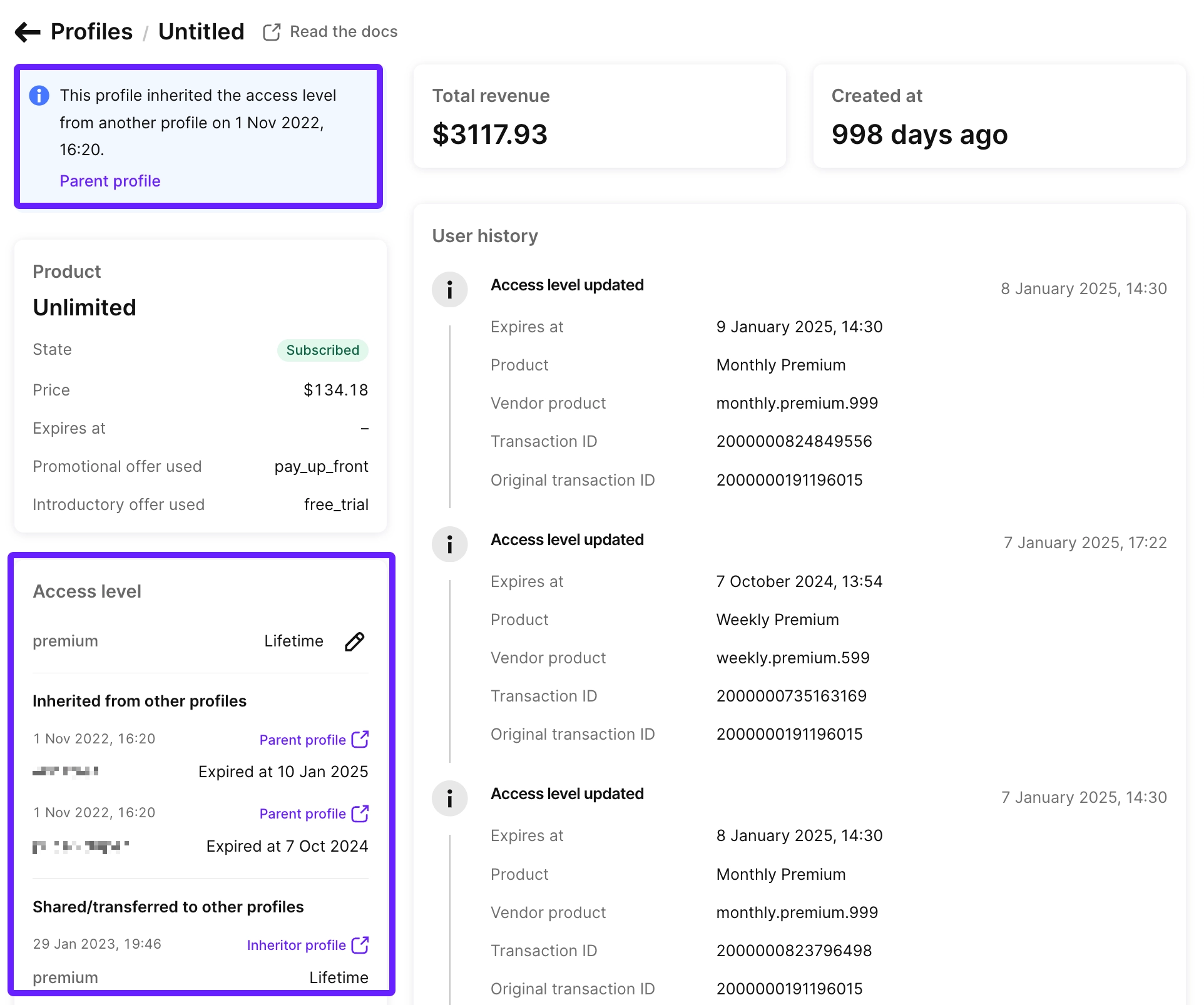Click the blue info icon in banner
The height and width of the screenshot is (1005, 1204).
coord(39,96)
